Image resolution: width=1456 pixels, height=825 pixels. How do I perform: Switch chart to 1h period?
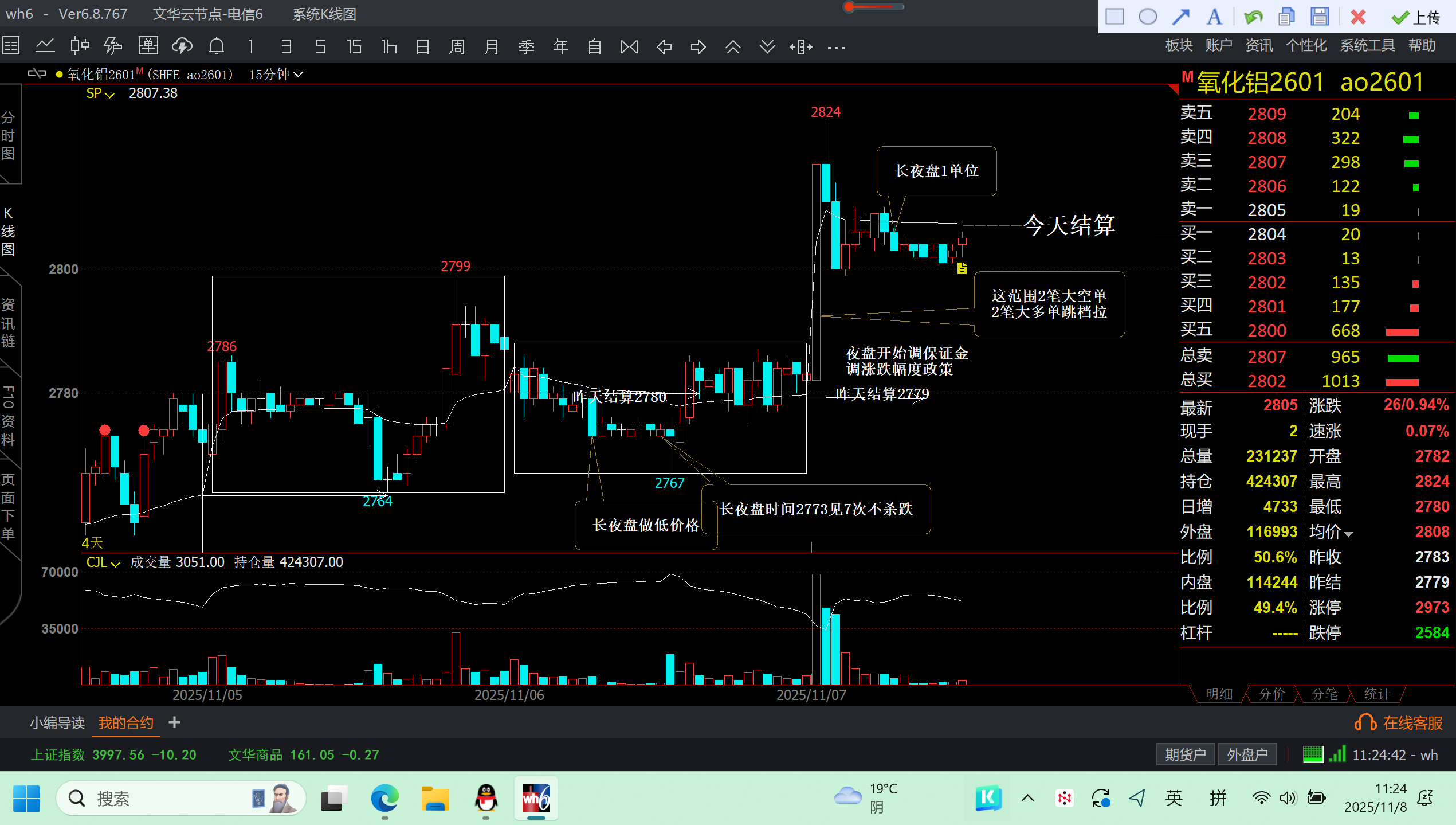[x=389, y=46]
